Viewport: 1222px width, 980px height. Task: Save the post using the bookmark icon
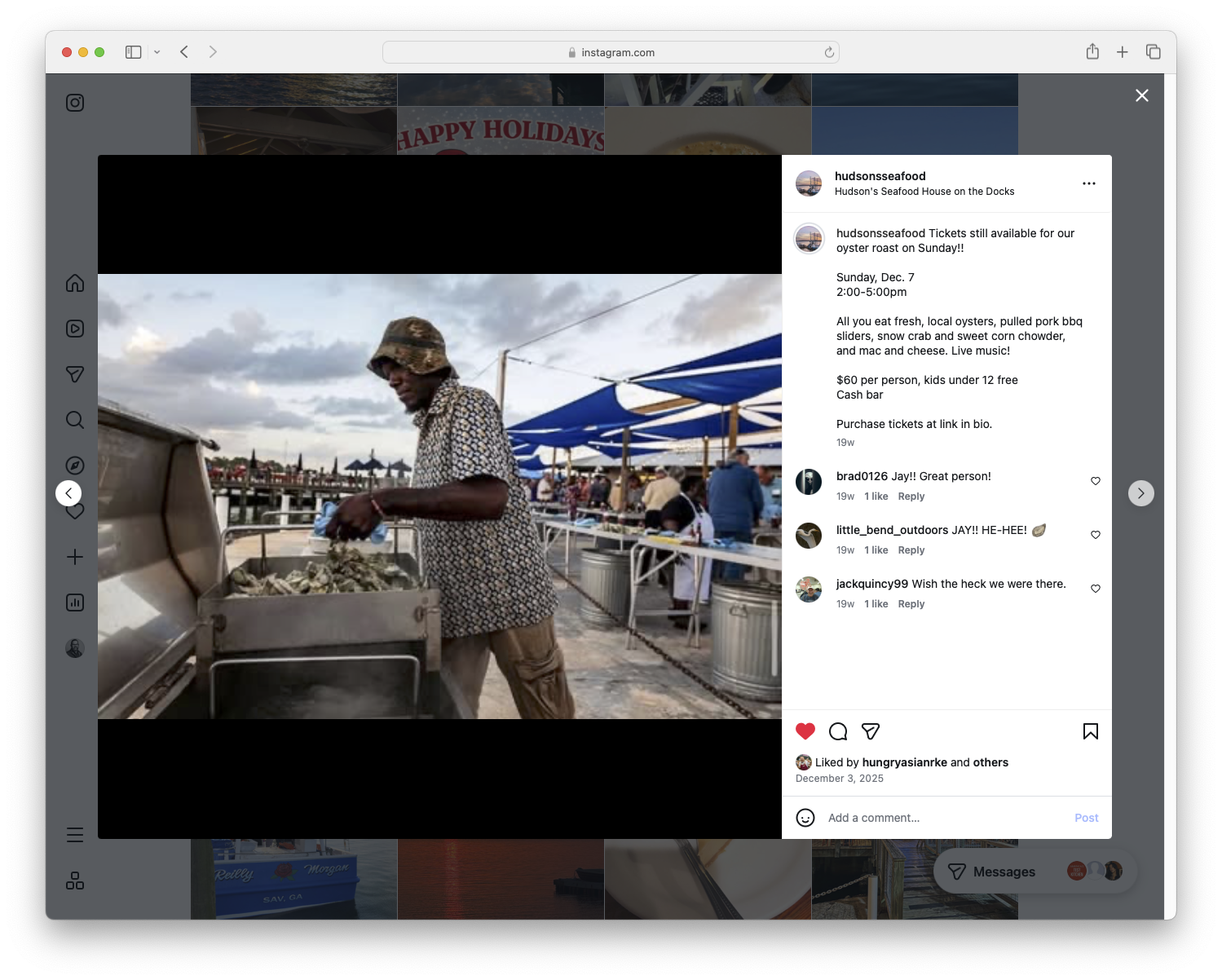[x=1090, y=731]
